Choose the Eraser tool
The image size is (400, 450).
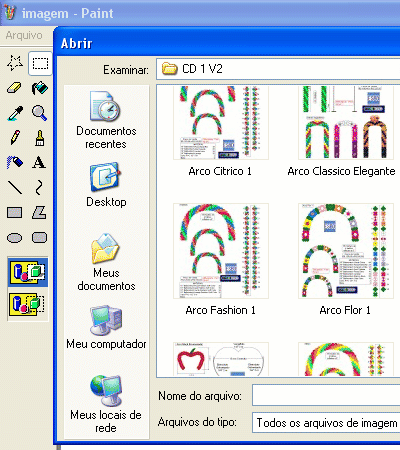click(x=15, y=88)
